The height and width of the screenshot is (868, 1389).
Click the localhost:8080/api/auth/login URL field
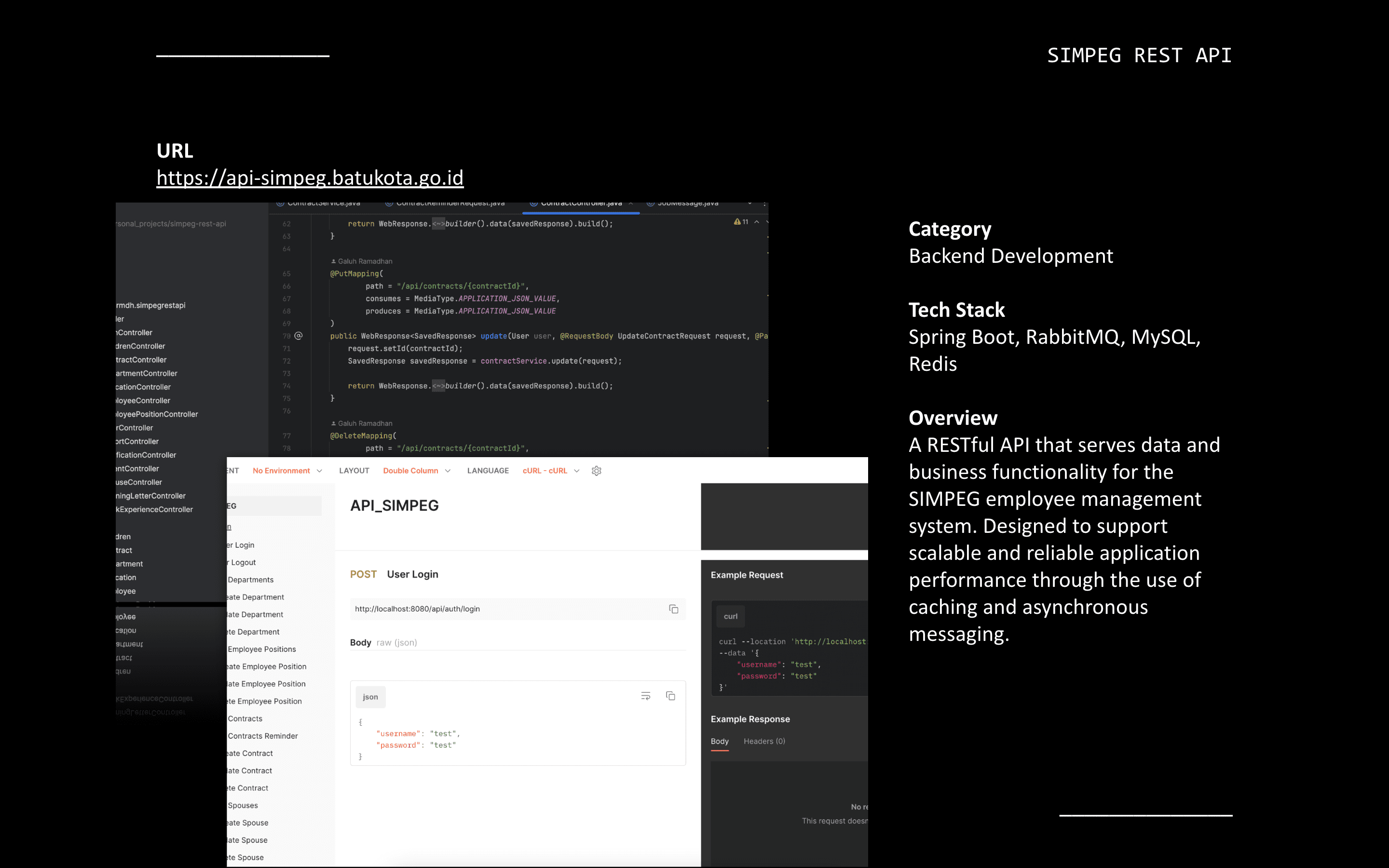pyautogui.click(x=517, y=609)
